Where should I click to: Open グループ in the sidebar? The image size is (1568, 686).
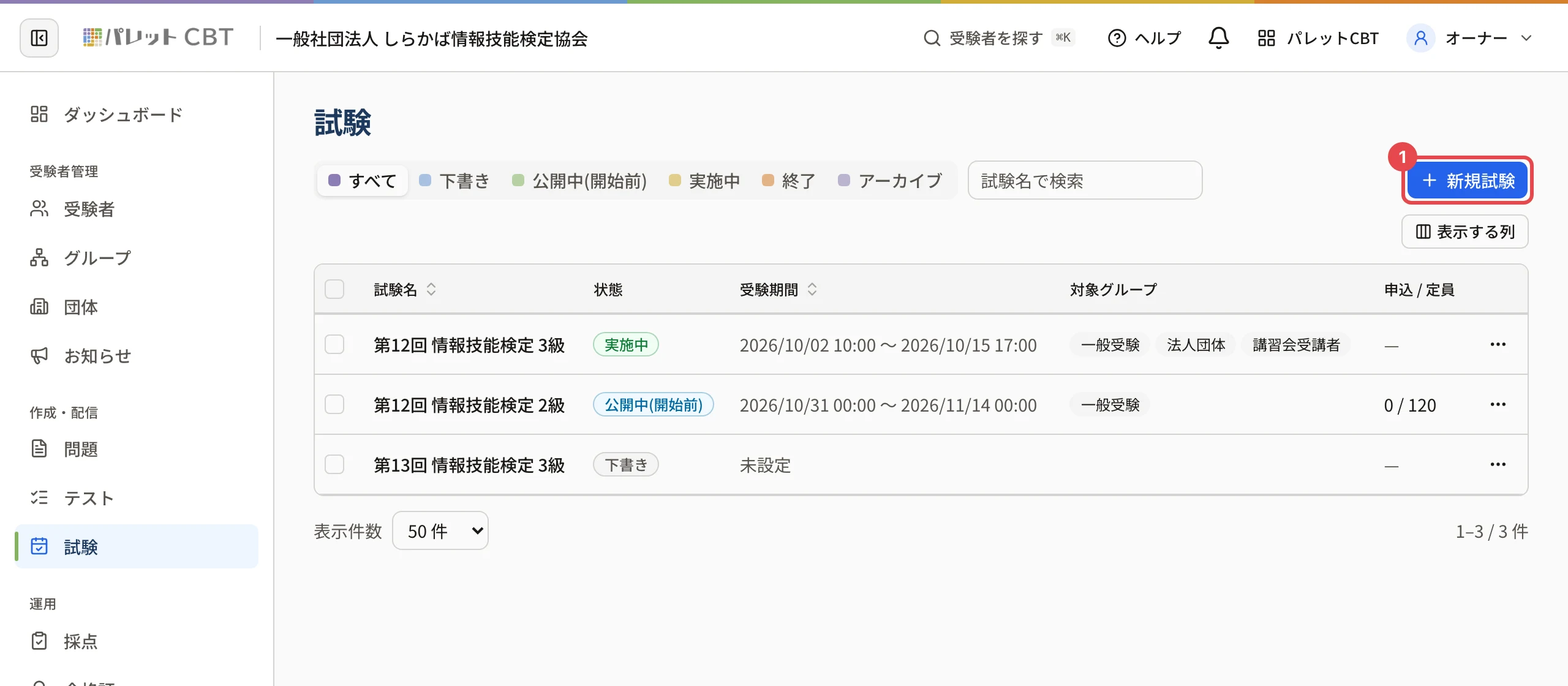click(137, 258)
